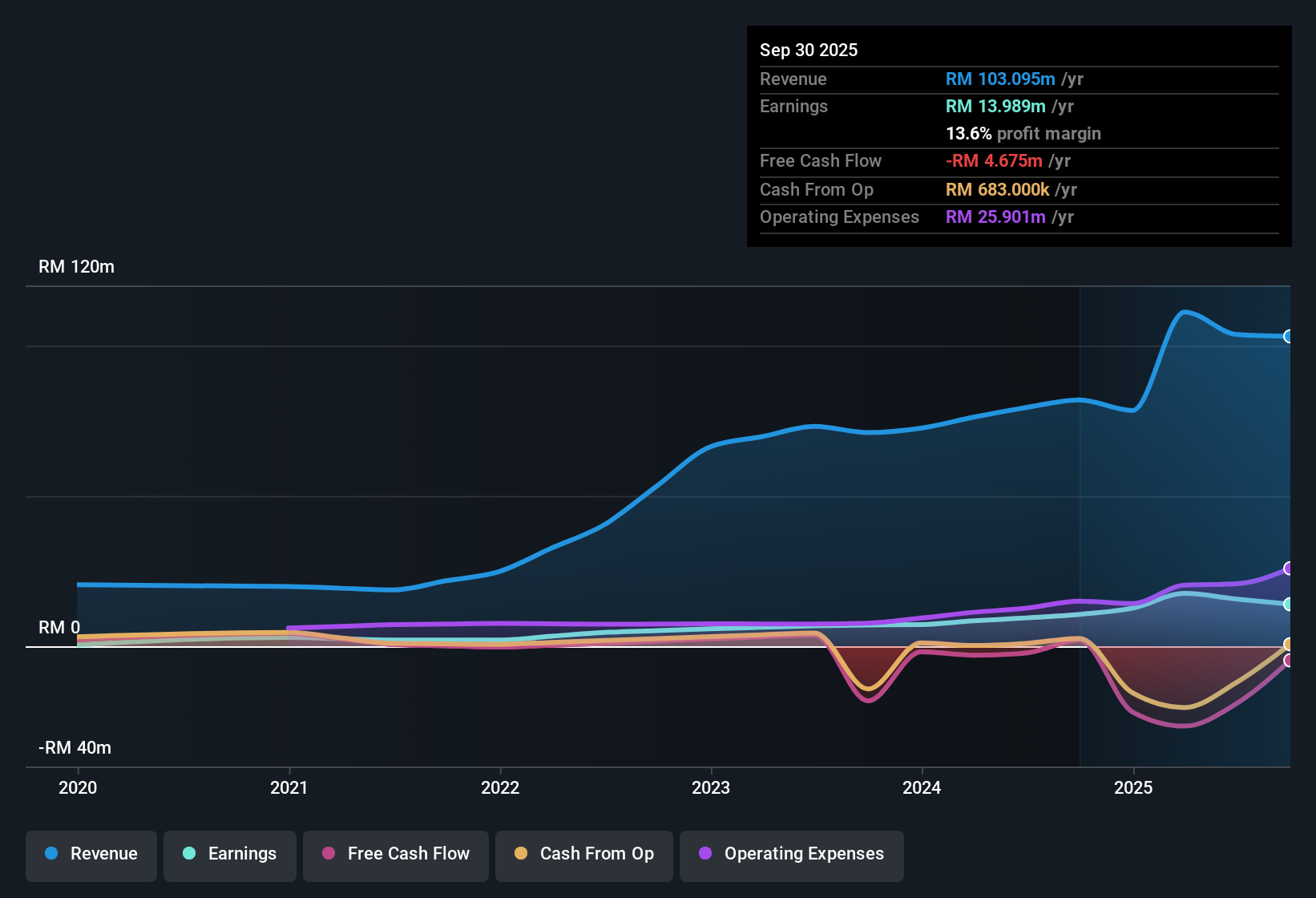
Task: Select the Revenue endpoint marker on the chart
Action: [x=1289, y=337]
